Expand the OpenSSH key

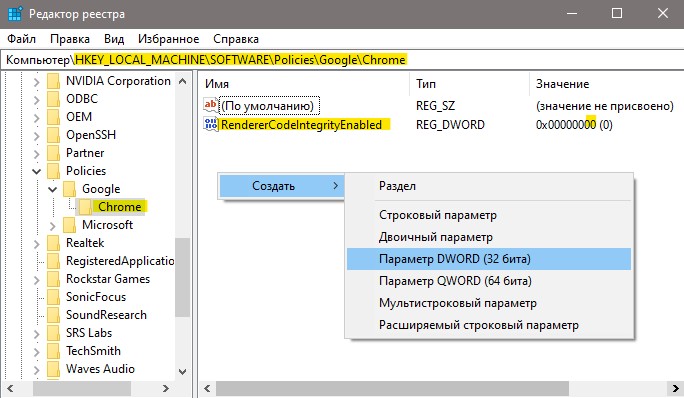(x=37, y=135)
